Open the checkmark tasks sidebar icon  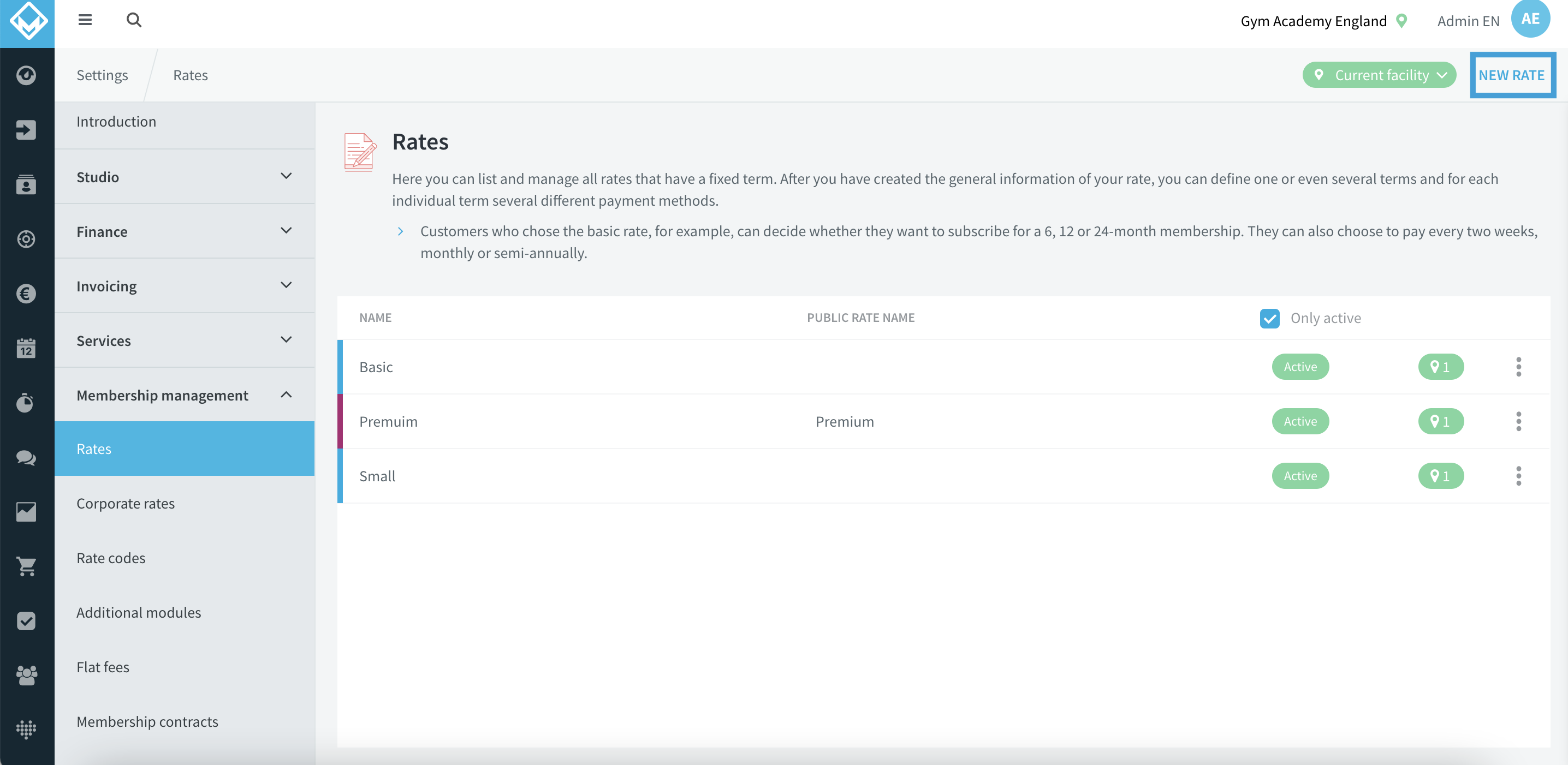click(26, 621)
